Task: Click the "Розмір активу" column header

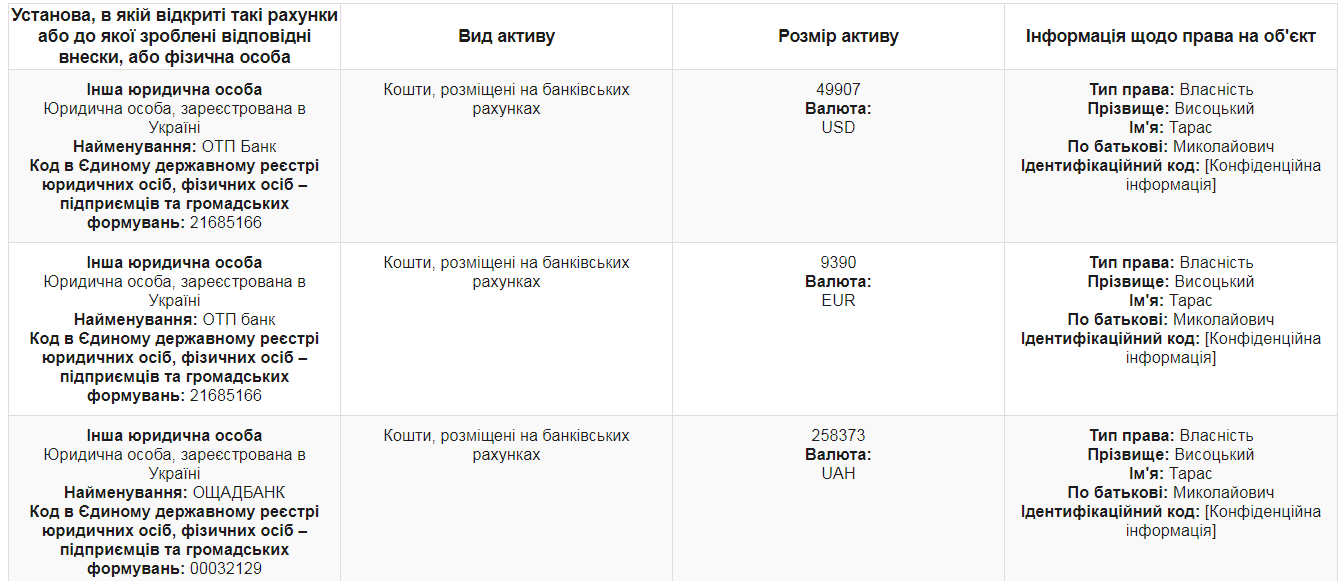Action: pyautogui.click(x=838, y=37)
